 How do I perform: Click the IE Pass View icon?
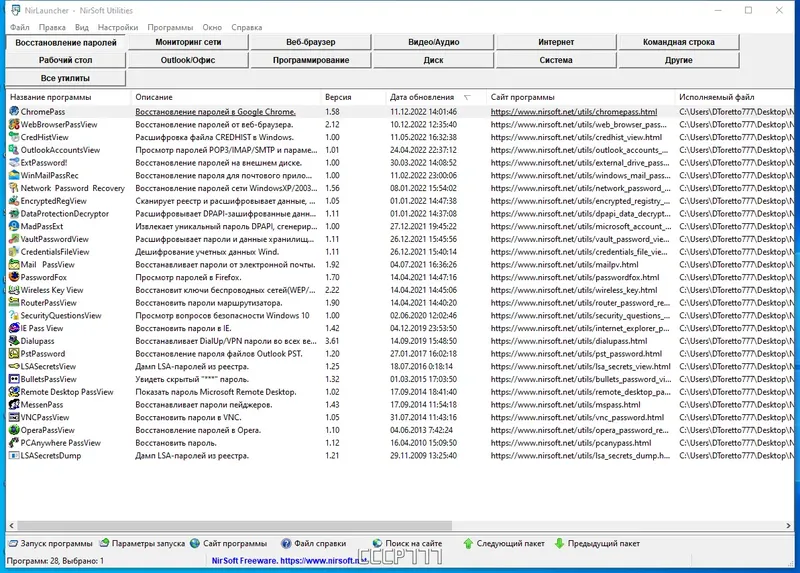point(14,328)
